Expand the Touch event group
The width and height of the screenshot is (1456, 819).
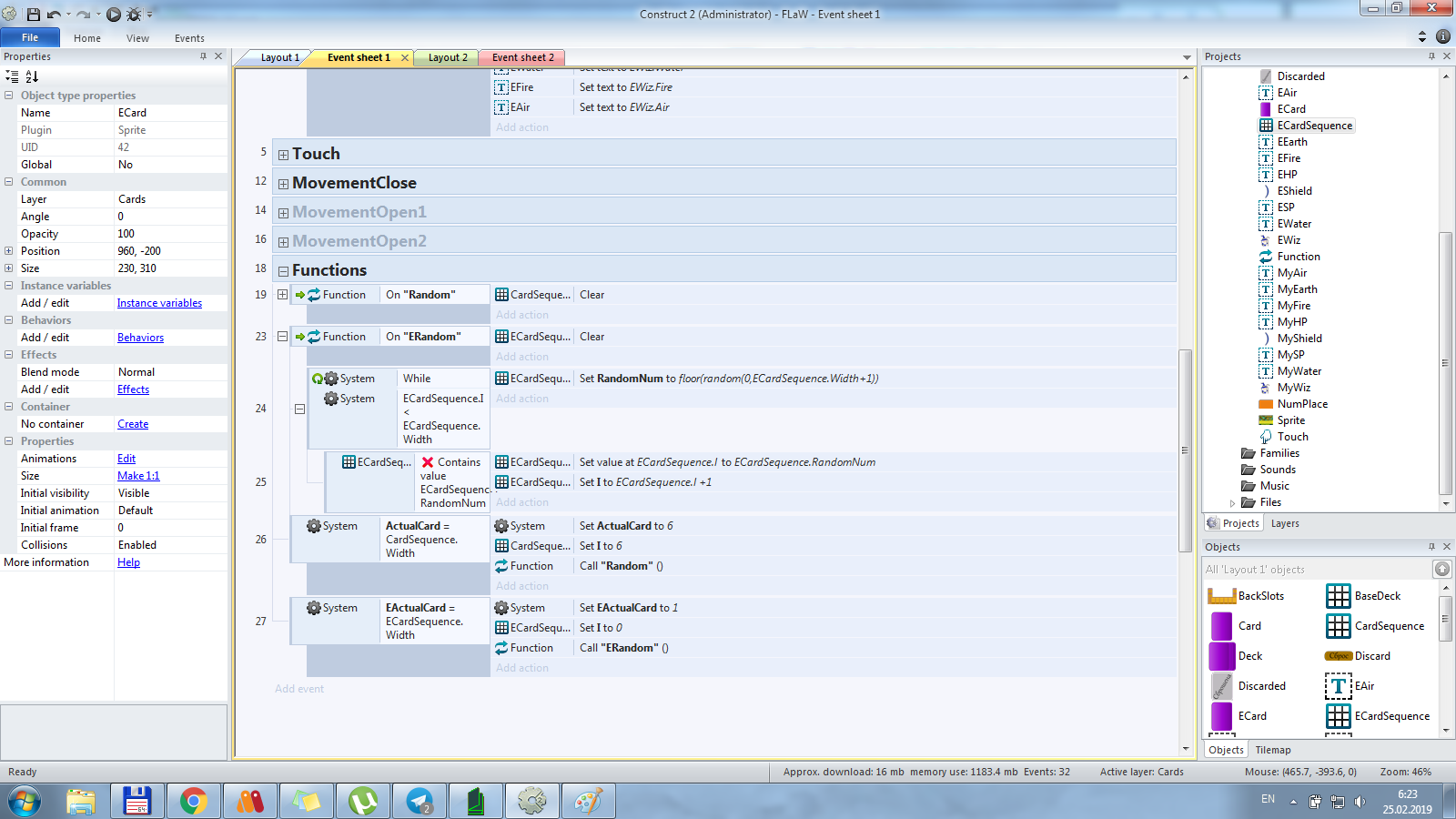pos(283,155)
